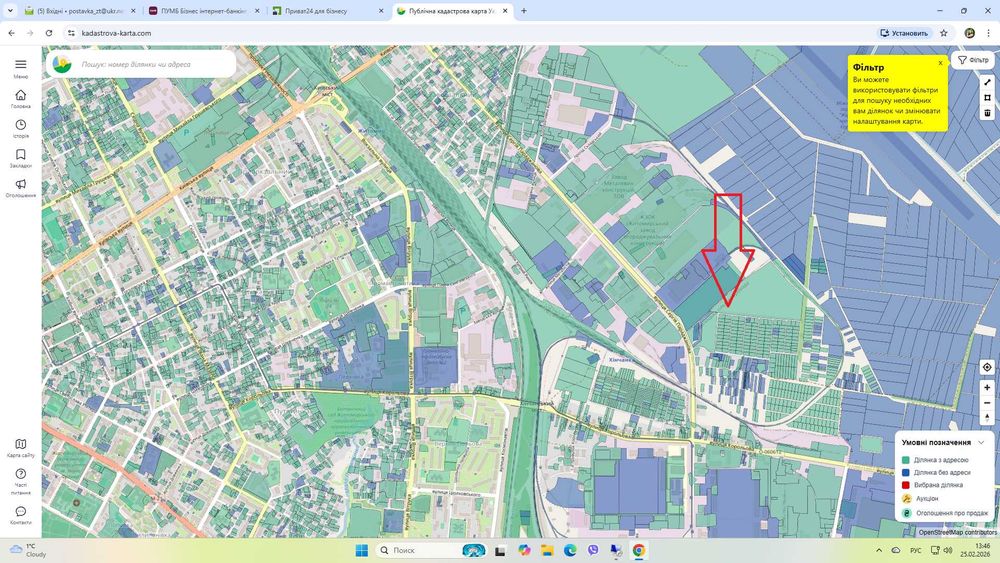
Task: Open the OpenStreetMap contributors link
Action: coord(957,532)
